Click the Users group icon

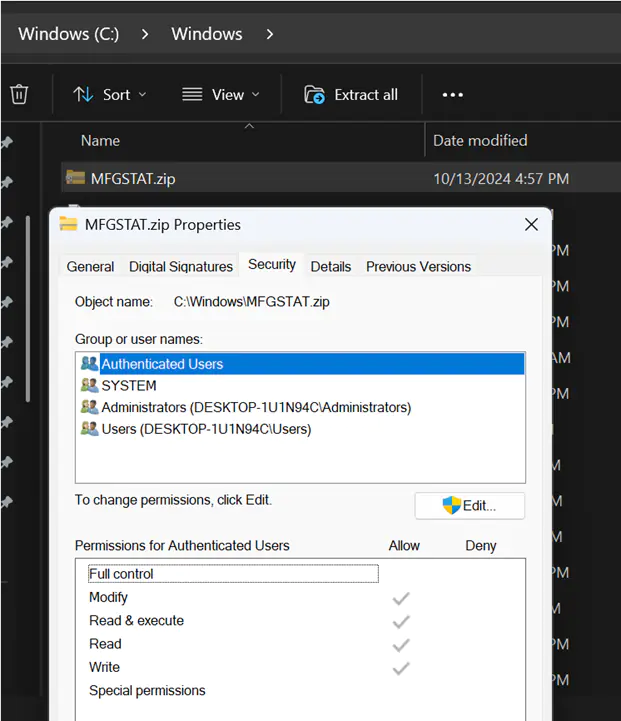click(x=89, y=429)
